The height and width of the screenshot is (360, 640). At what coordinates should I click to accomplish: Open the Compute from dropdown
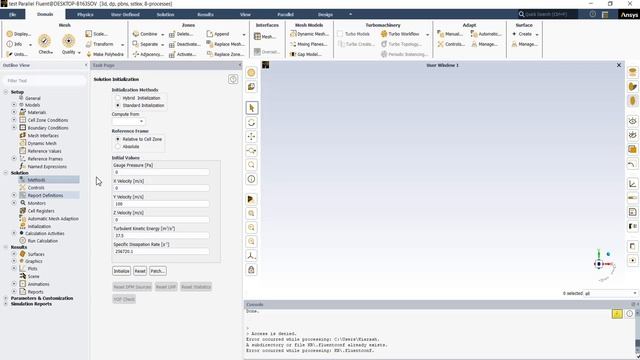(x=128, y=121)
